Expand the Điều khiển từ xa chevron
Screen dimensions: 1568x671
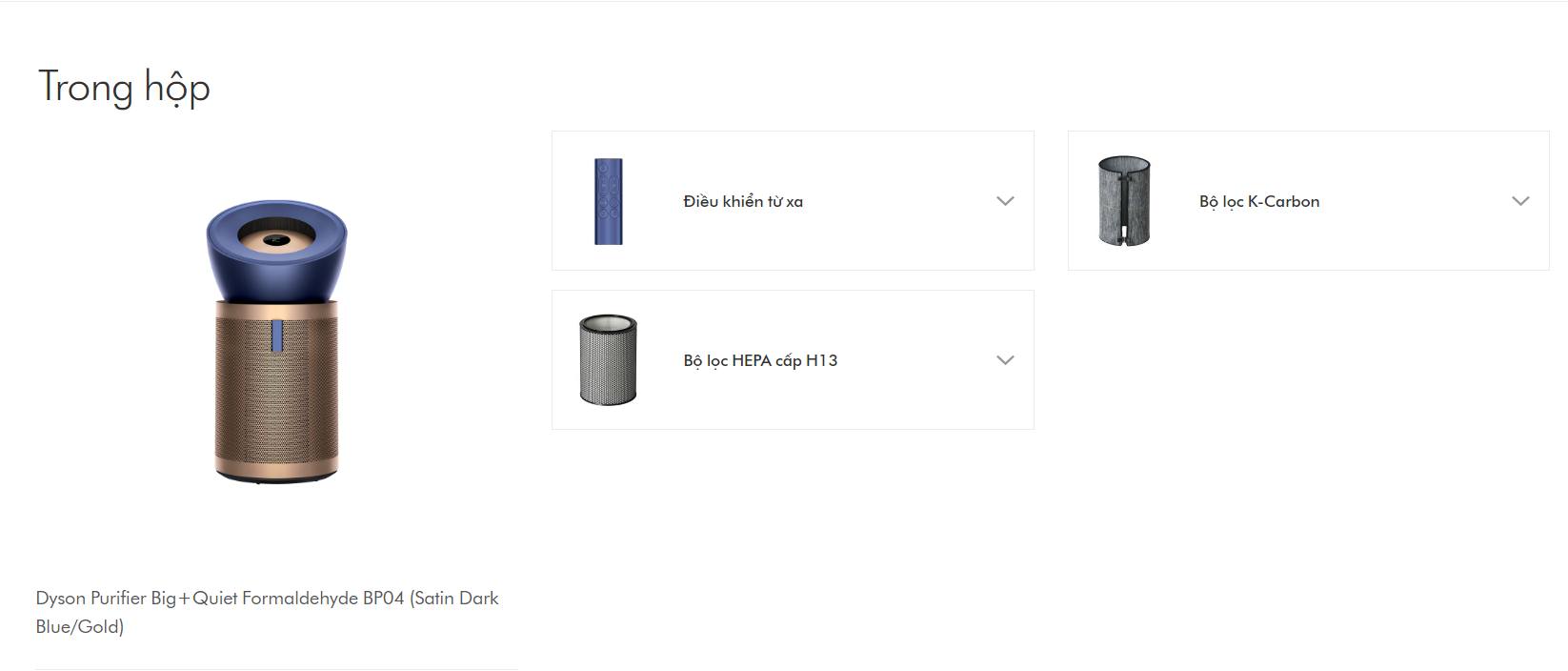click(1005, 201)
